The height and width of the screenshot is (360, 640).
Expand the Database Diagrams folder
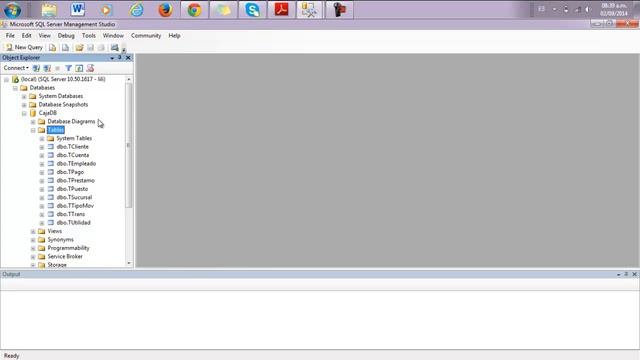point(33,122)
